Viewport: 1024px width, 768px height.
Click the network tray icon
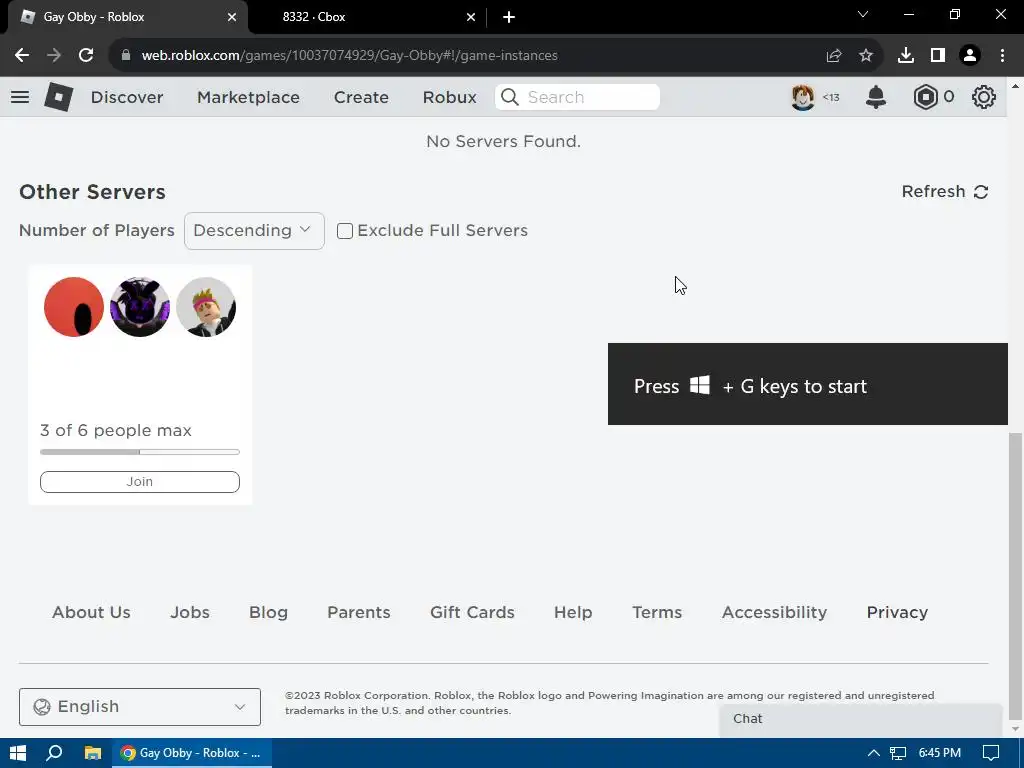pos(899,753)
